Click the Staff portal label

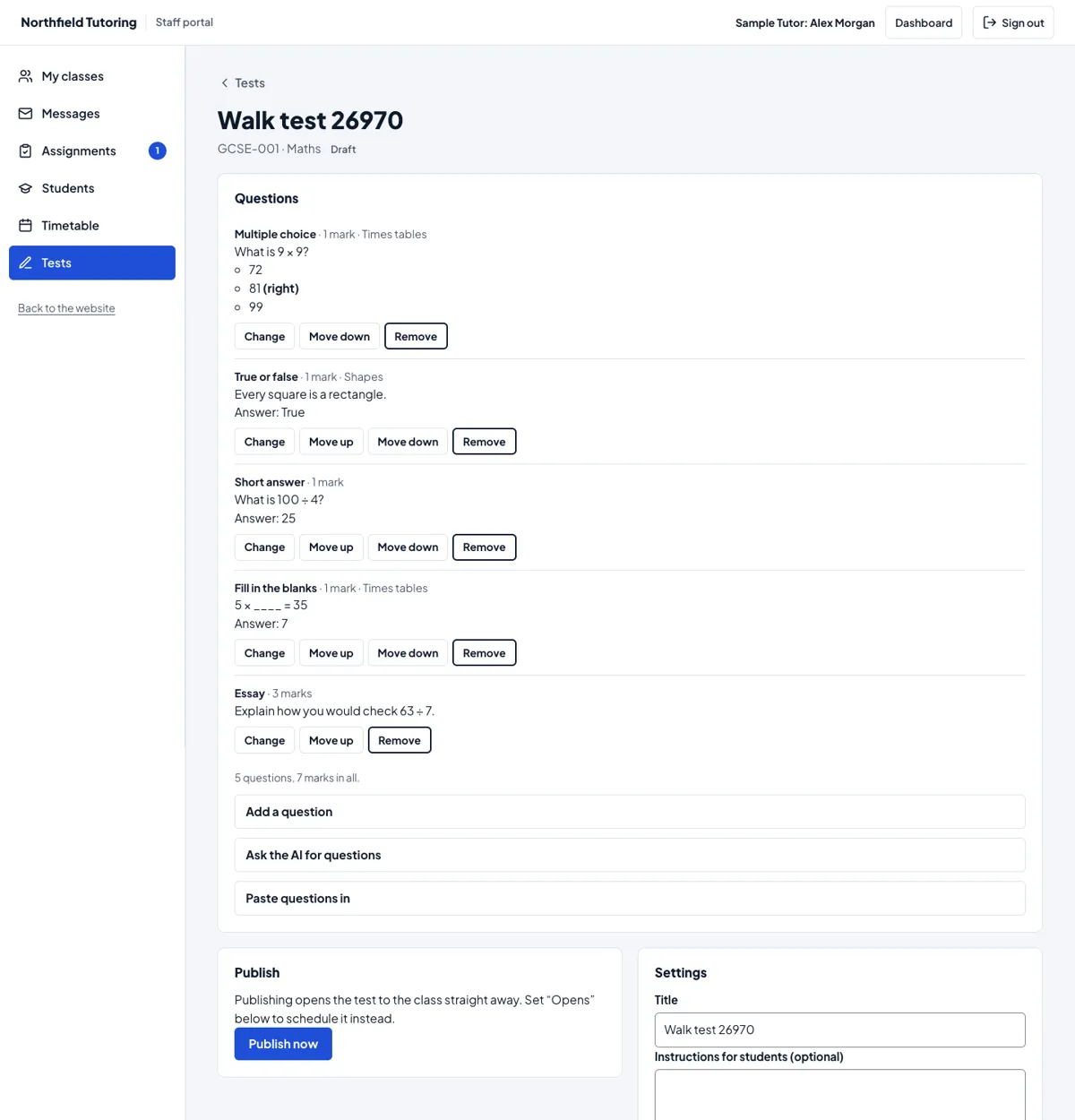(185, 22)
